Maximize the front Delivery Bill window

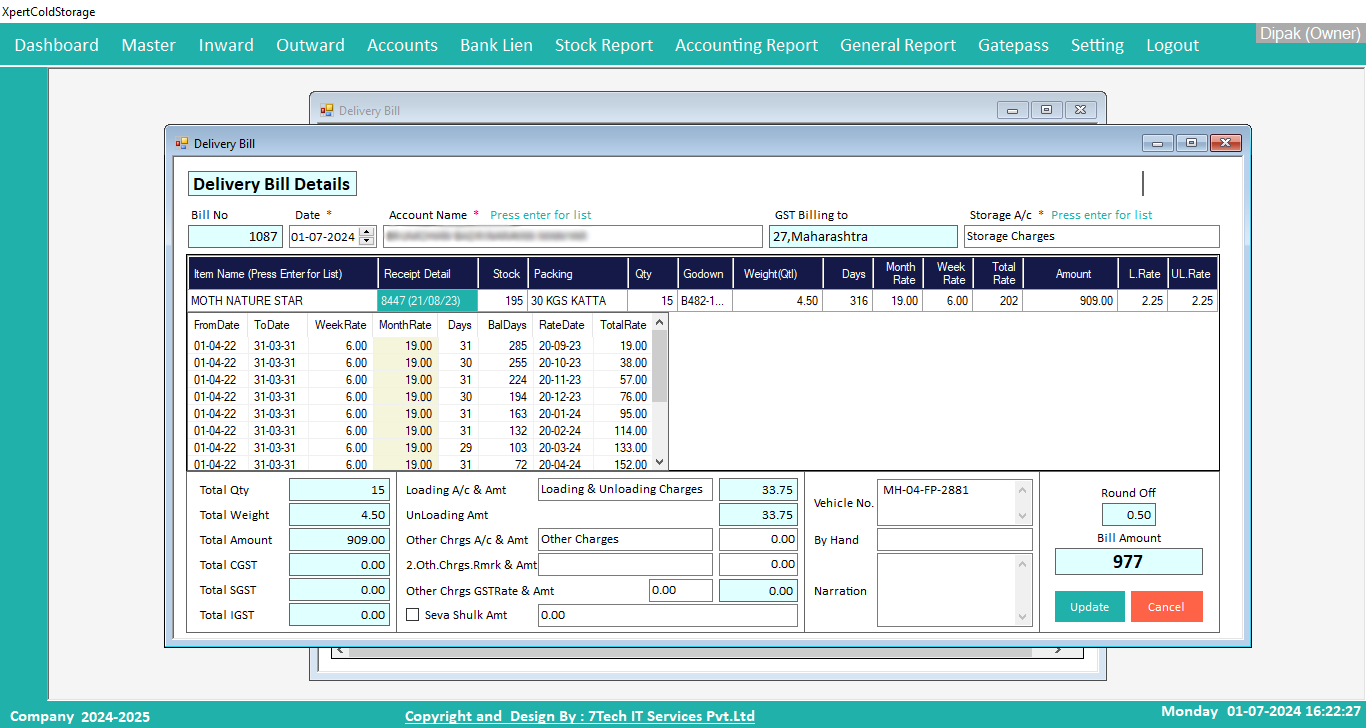[x=1190, y=143]
